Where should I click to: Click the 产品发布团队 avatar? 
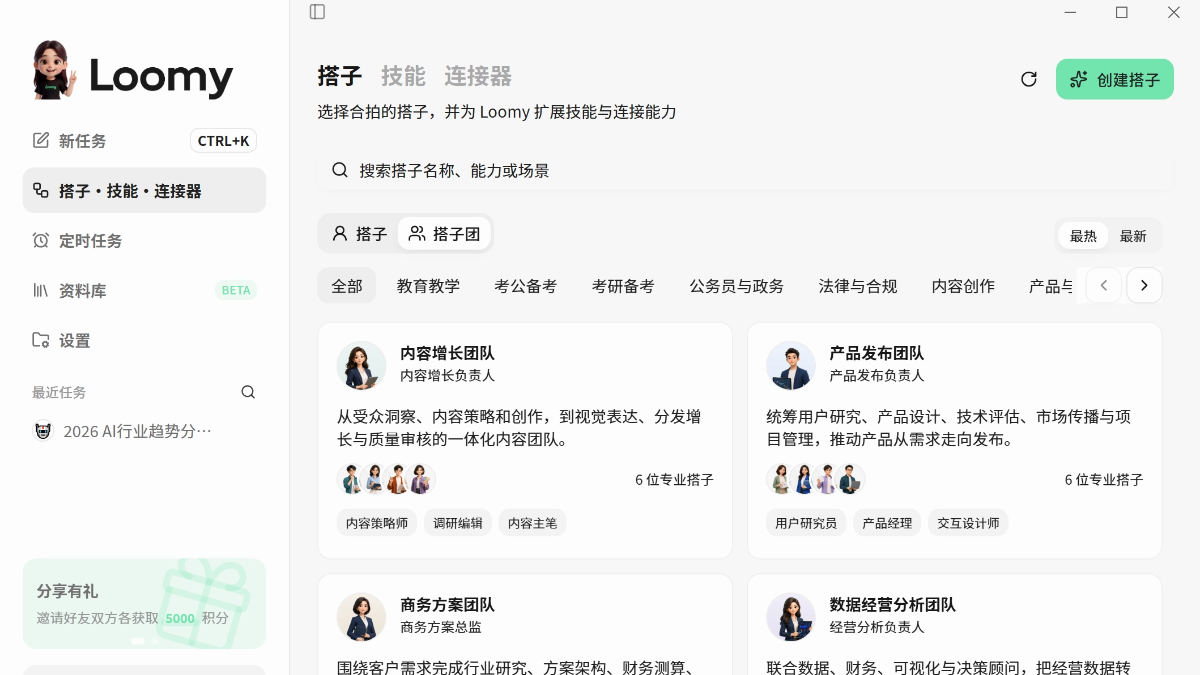[791, 365]
